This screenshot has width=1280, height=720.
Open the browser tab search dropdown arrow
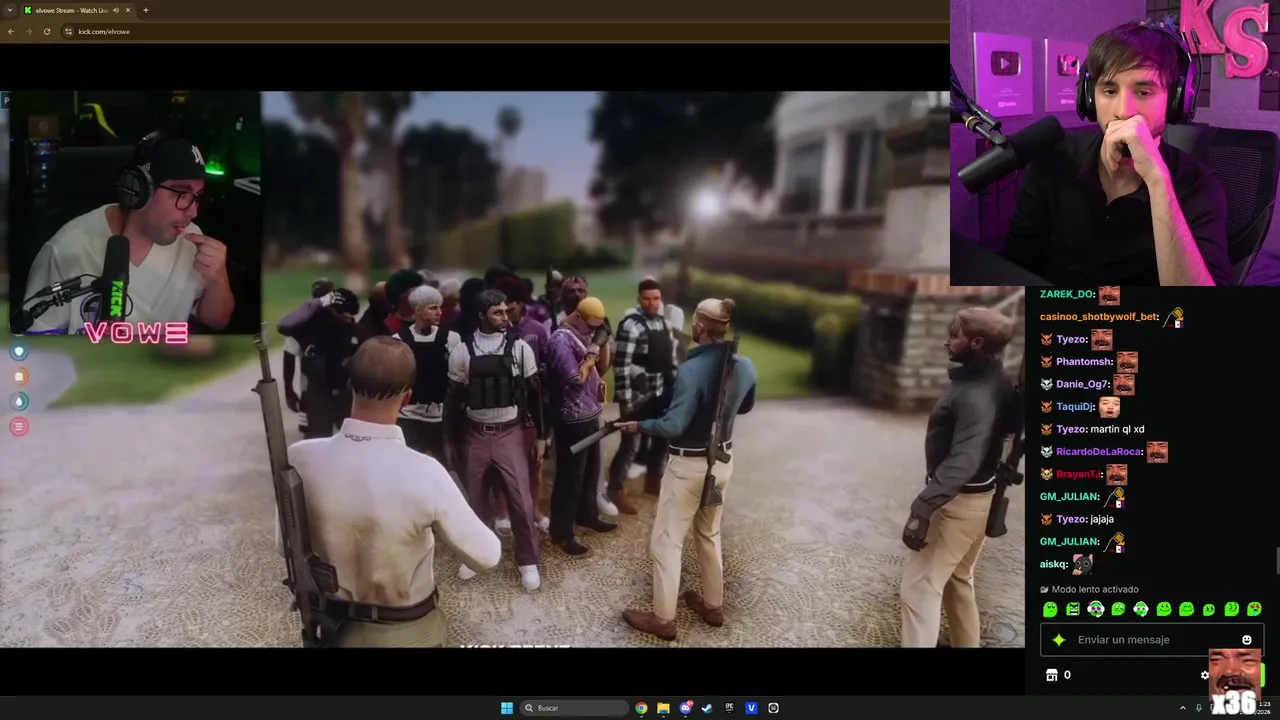(x=10, y=10)
